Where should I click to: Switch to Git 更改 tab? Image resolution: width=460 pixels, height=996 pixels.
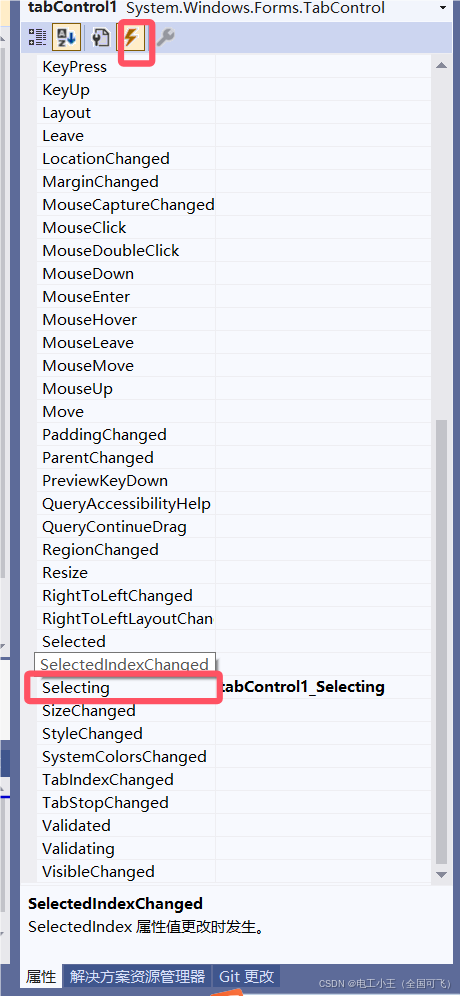(x=247, y=976)
